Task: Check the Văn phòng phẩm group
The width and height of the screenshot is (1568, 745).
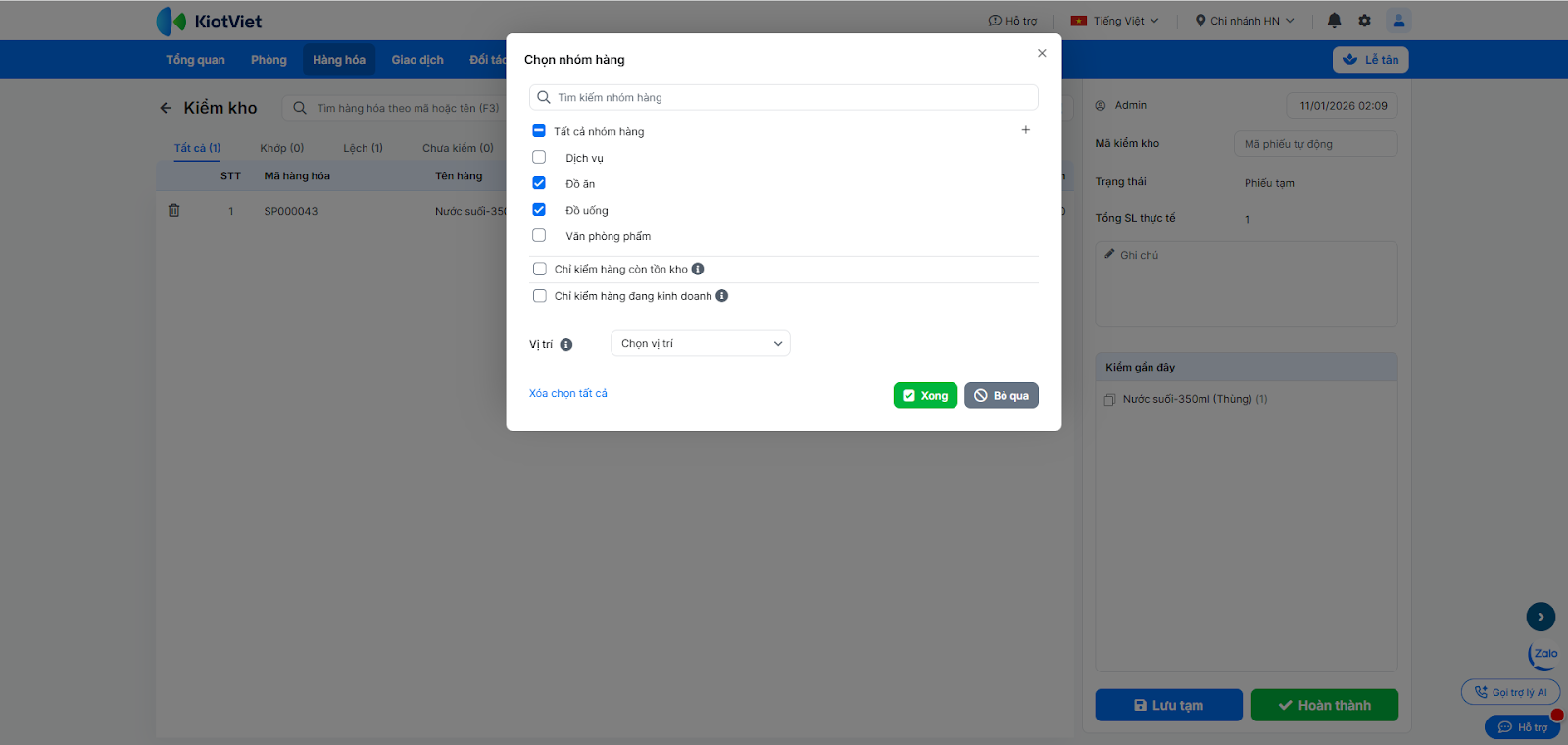Action: (539, 235)
